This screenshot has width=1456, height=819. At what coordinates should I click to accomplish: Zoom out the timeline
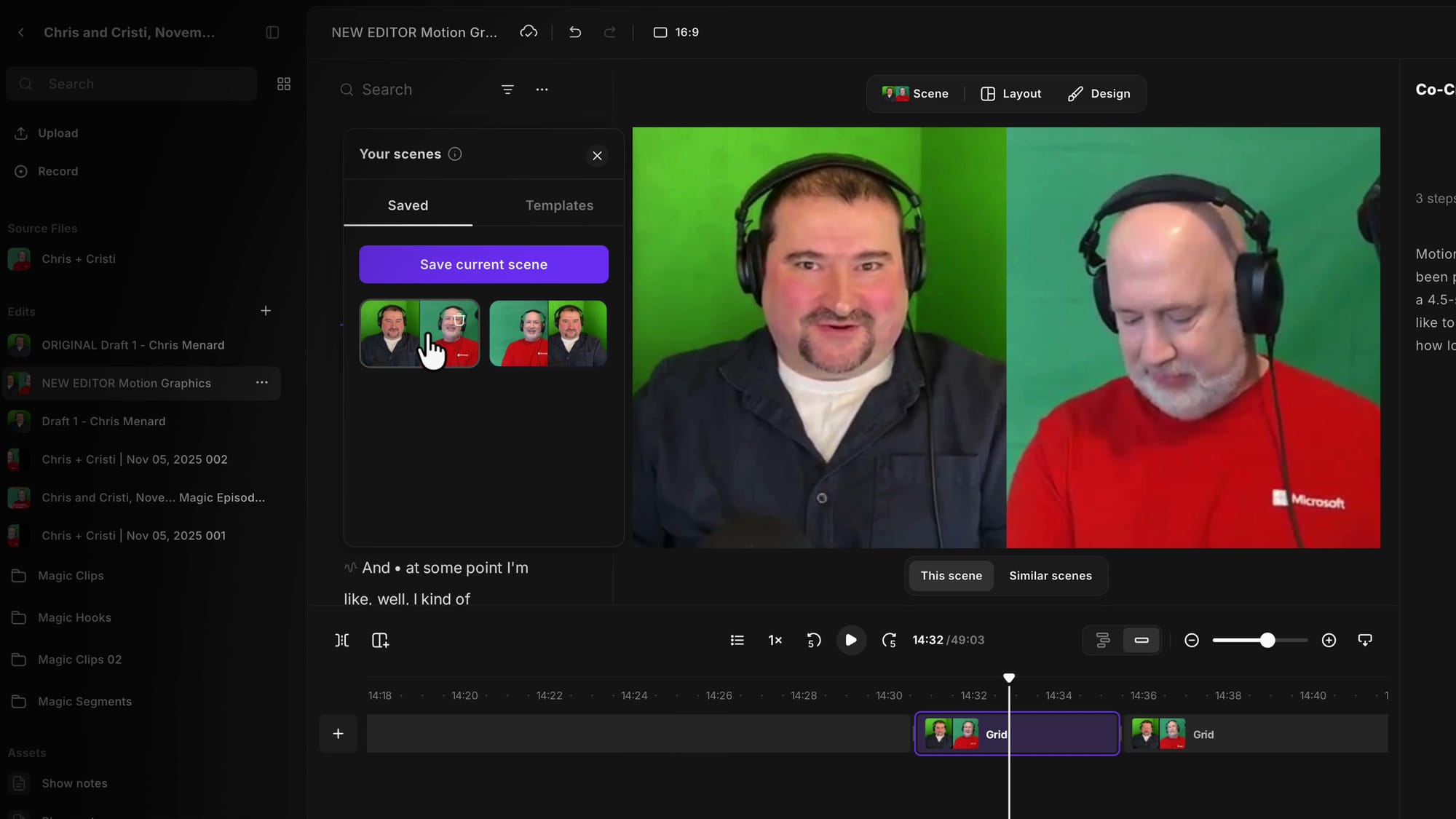tap(1192, 640)
